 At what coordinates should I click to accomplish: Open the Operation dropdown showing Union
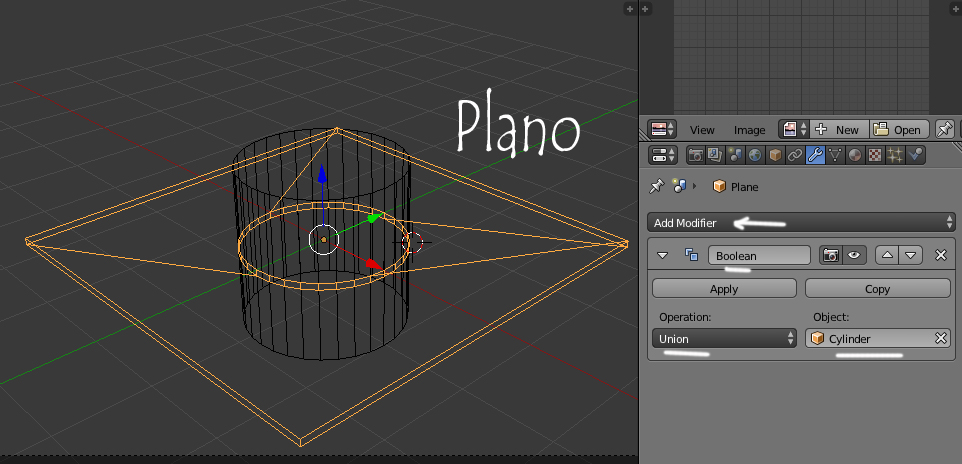(724, 338)
